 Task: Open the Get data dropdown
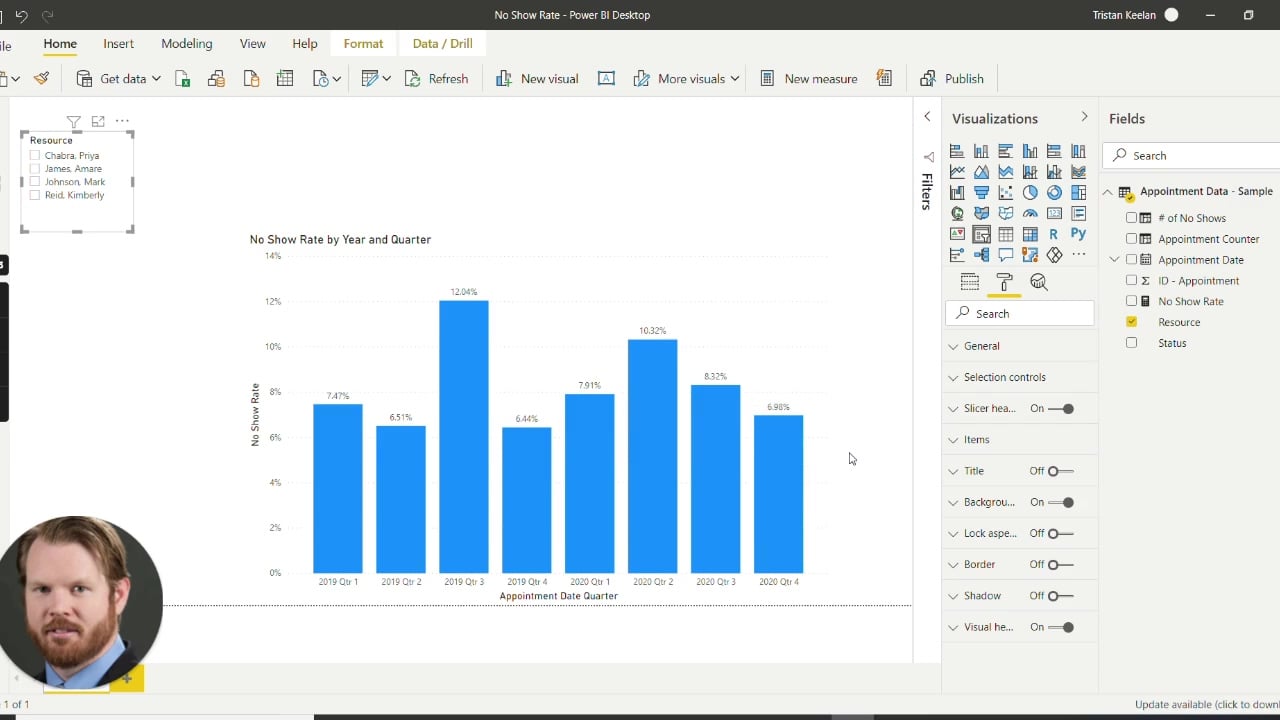click(156, 78)
